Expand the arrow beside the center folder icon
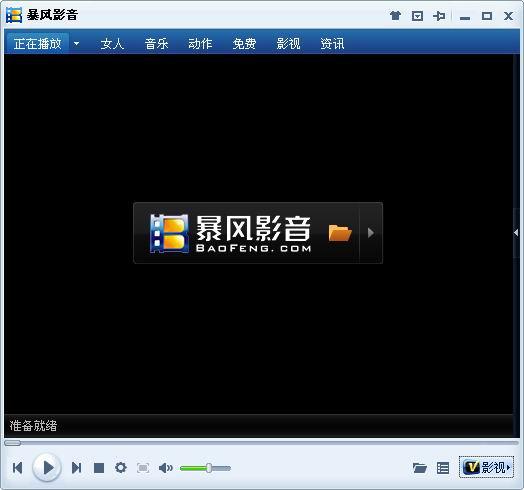 371,233
